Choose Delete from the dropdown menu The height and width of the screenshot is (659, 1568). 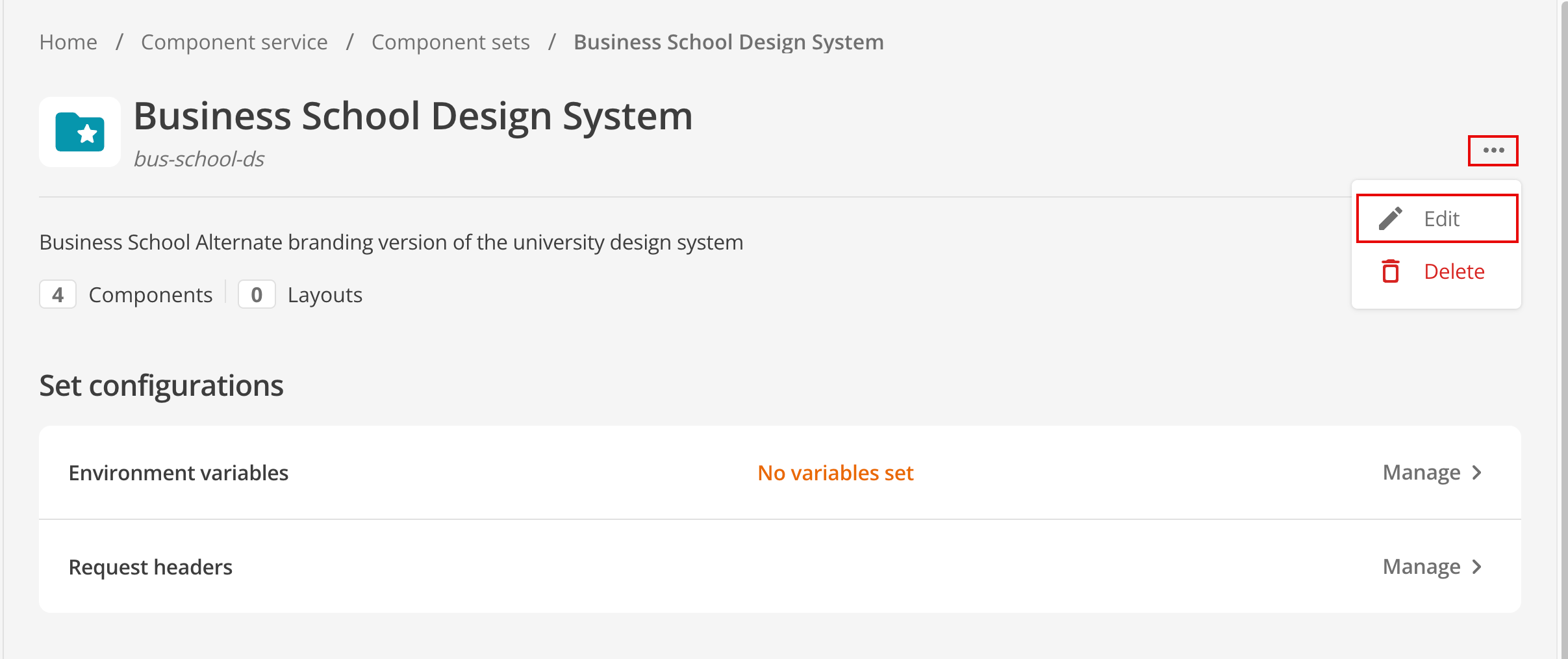point(1437,271)
